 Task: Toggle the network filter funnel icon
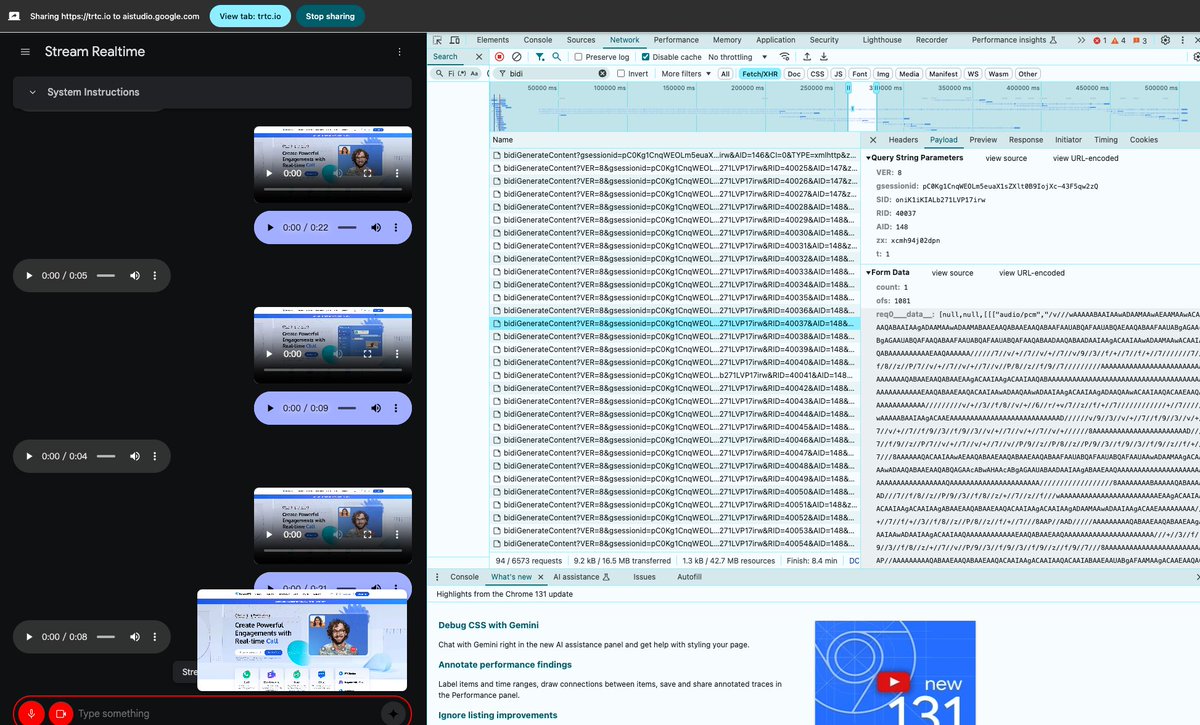point(540,57)
